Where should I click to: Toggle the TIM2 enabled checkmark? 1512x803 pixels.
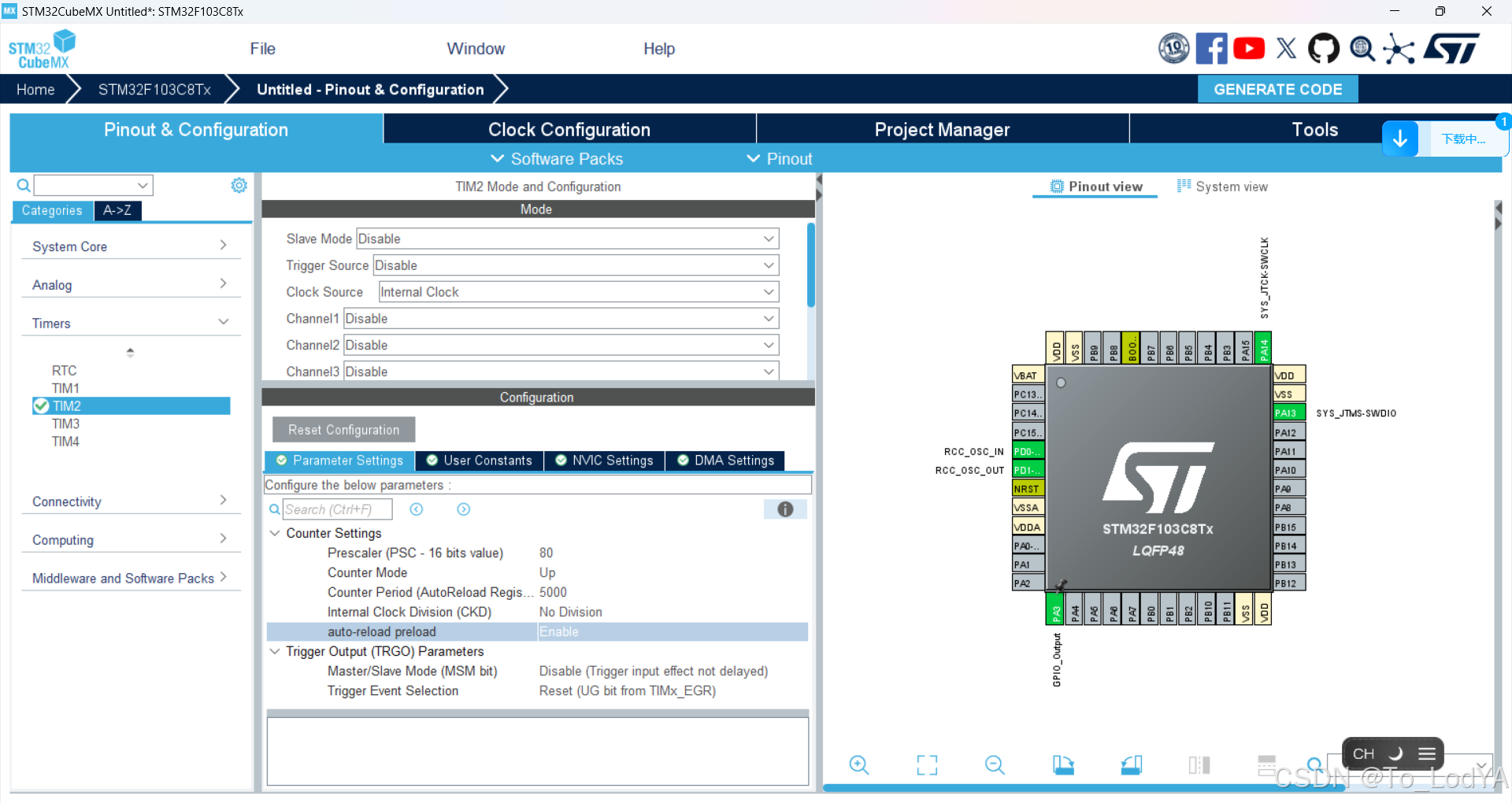[41, 405]
